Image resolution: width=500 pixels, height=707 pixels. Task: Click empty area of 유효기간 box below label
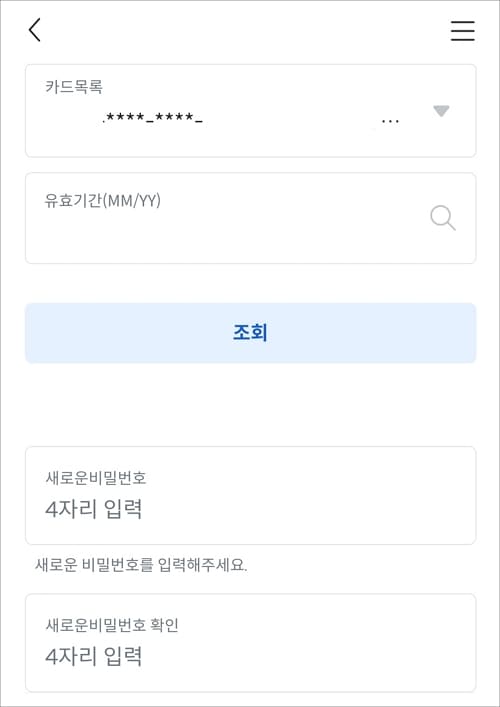tap(225, 237)
